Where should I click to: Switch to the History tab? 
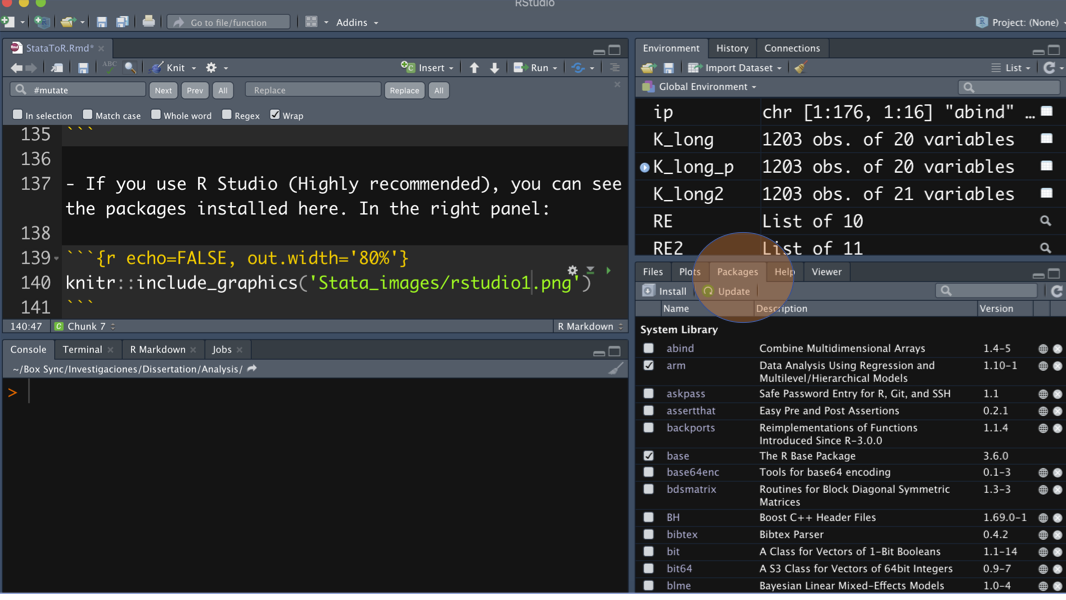pyautogui.click(x=732, y=48)
